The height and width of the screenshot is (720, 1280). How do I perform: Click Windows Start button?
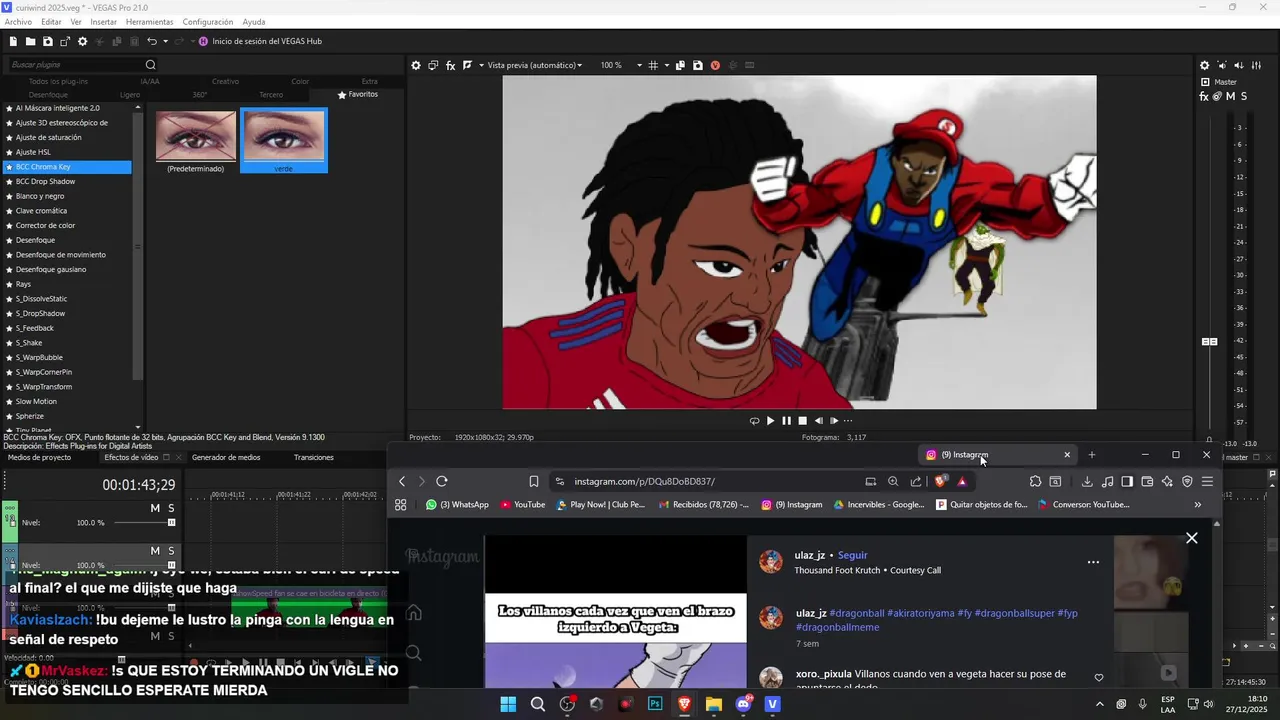point(508,704)
